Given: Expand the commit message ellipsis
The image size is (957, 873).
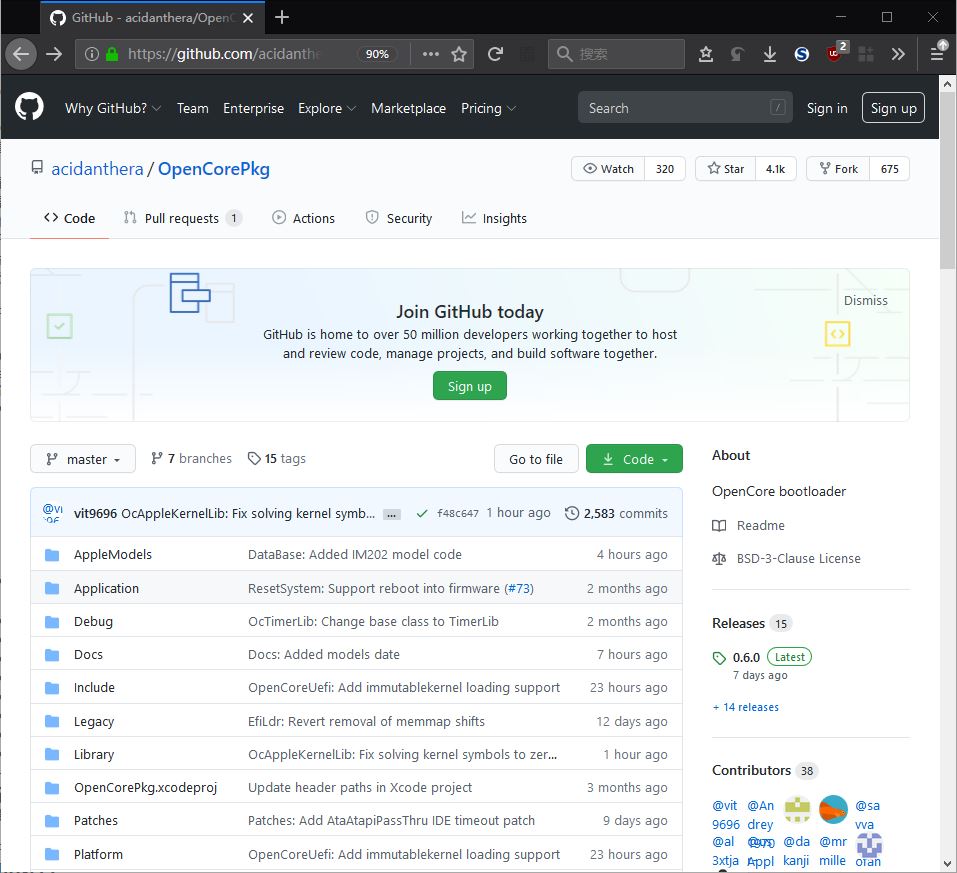Looking at the screenshot, I should tap(392, 514).
